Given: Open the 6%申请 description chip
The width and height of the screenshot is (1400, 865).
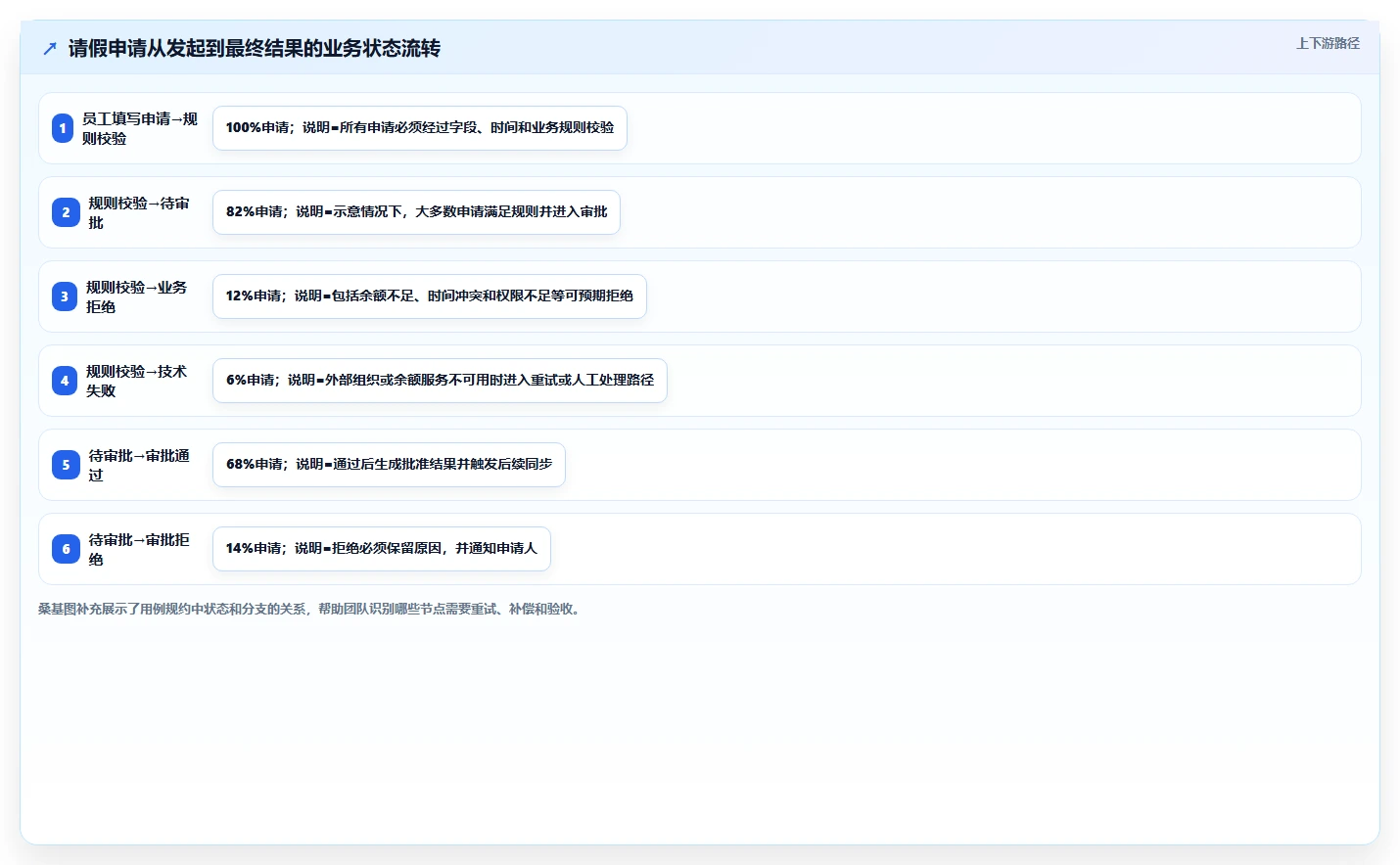Looking at the screenshot, I should (x=440, y=381).
